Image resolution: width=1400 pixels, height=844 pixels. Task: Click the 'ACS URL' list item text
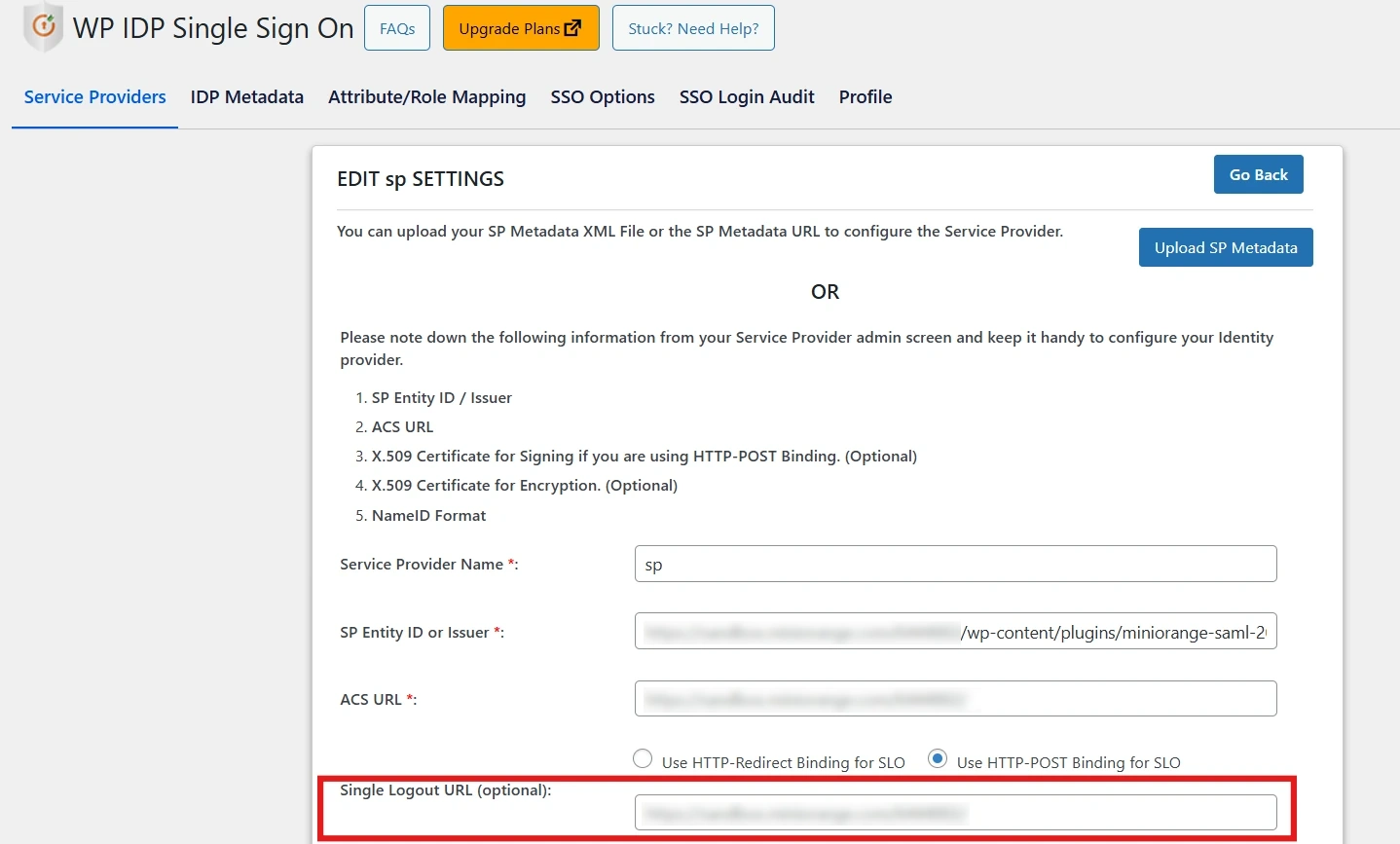(x=402, y=426)
